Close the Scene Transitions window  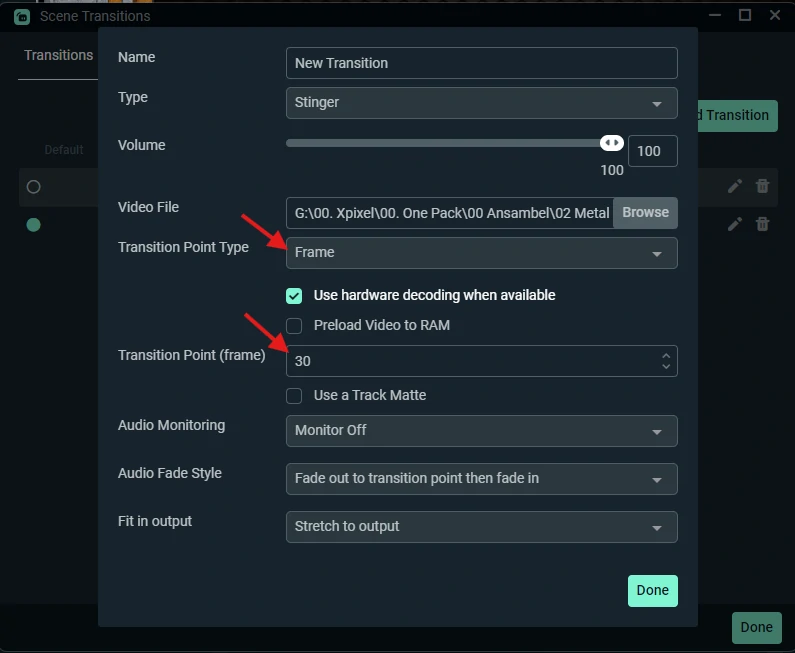click(775, 15)
